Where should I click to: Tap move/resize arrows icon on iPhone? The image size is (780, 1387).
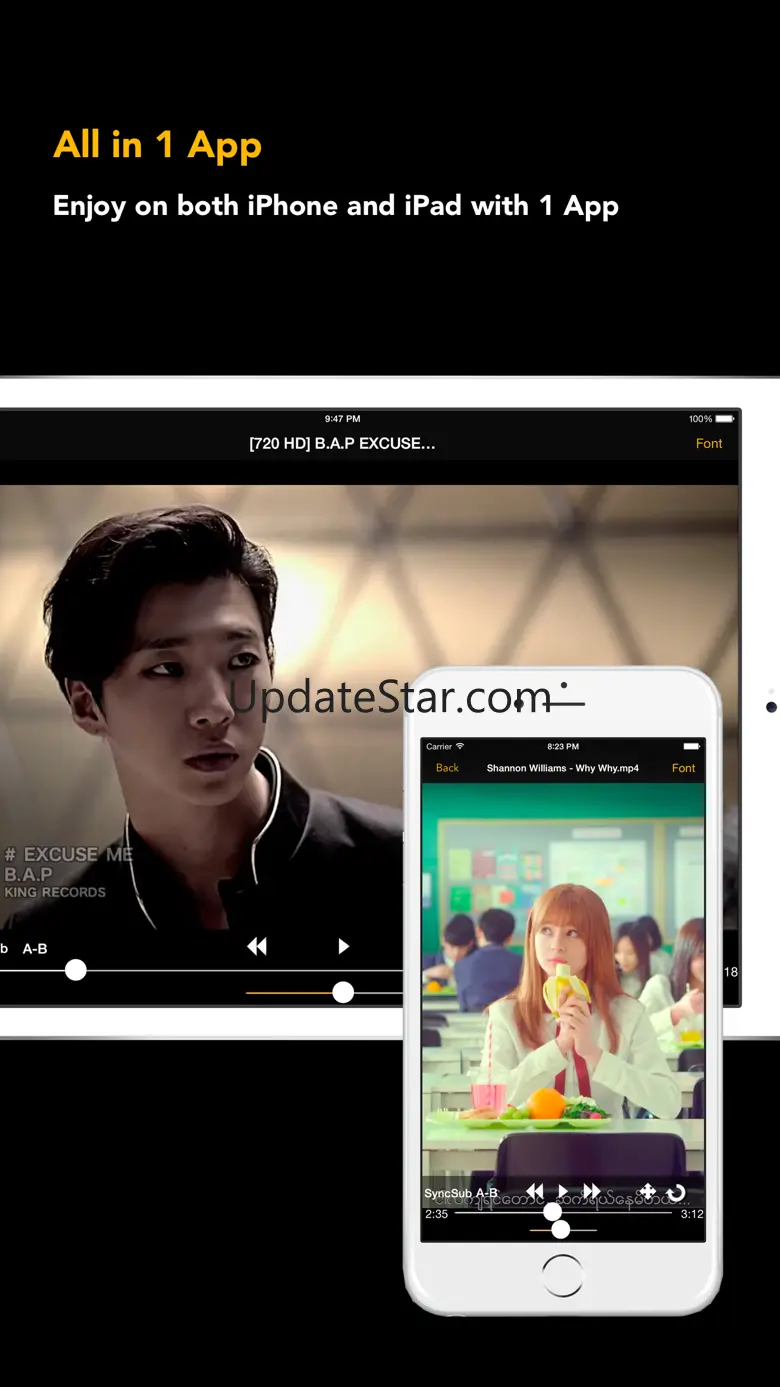click(x=647, y=1191)
